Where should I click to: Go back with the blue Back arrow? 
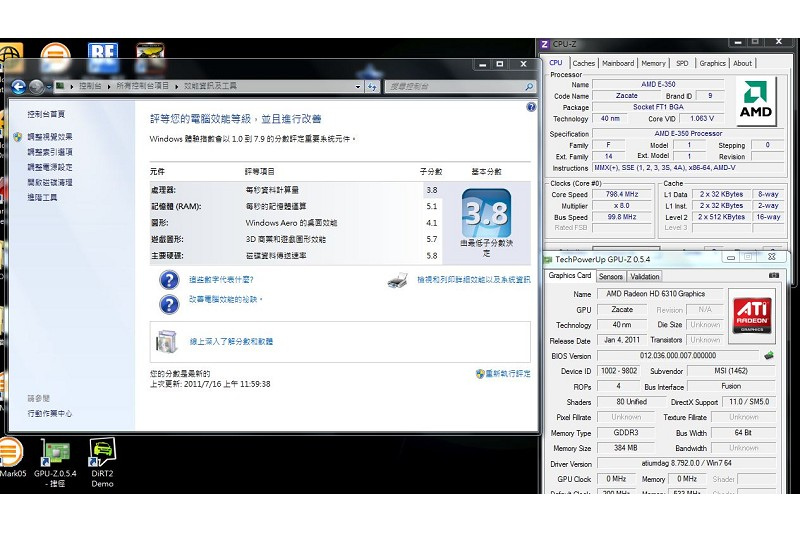(18, 87)
